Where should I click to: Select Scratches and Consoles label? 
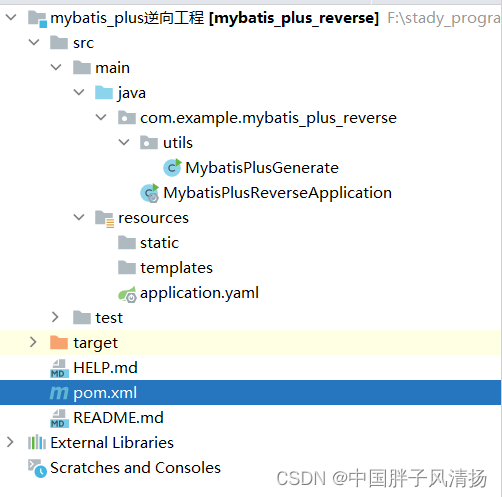(x=135, y=468)
